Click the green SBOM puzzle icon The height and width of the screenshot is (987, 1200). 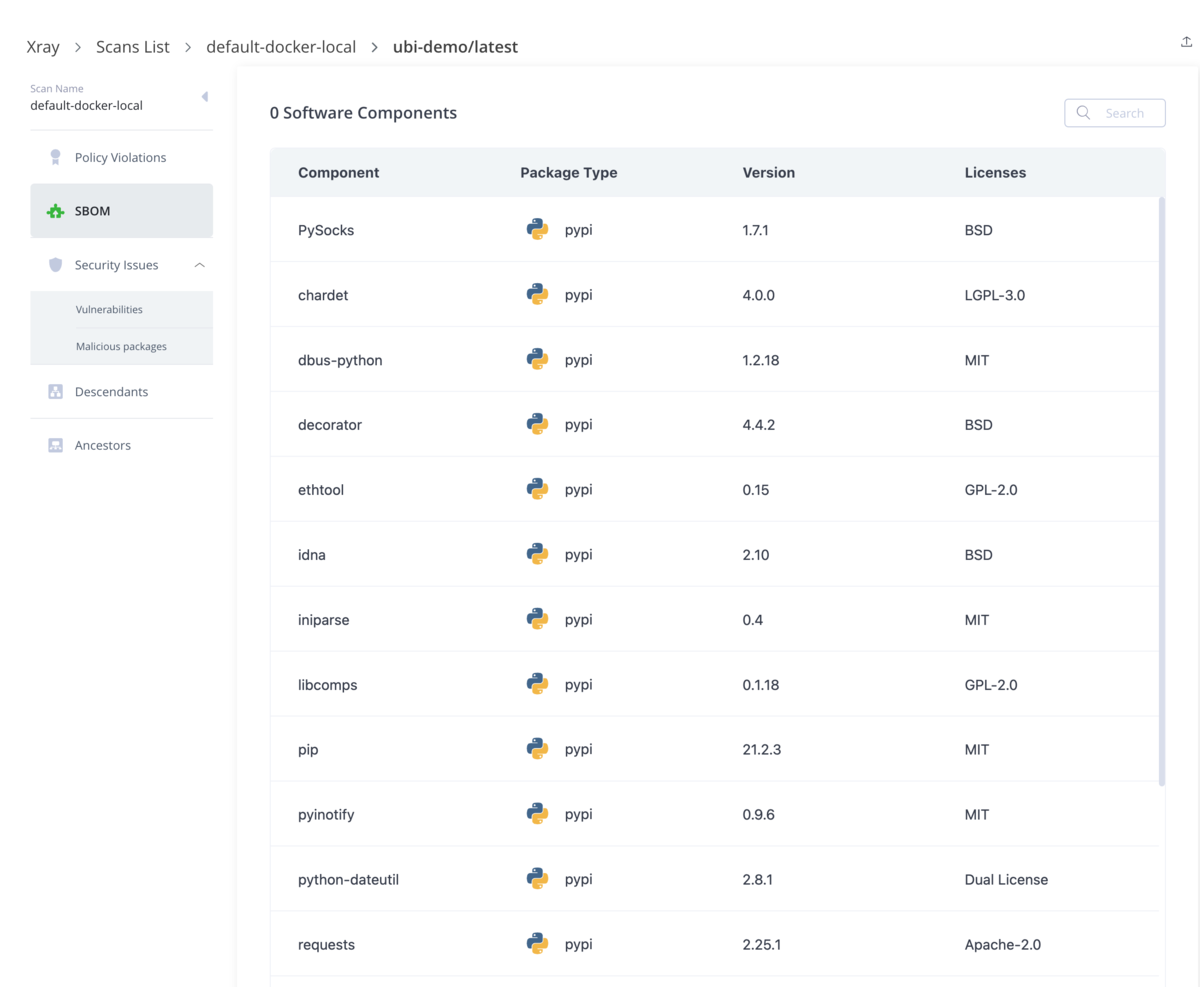click(56, 211)
